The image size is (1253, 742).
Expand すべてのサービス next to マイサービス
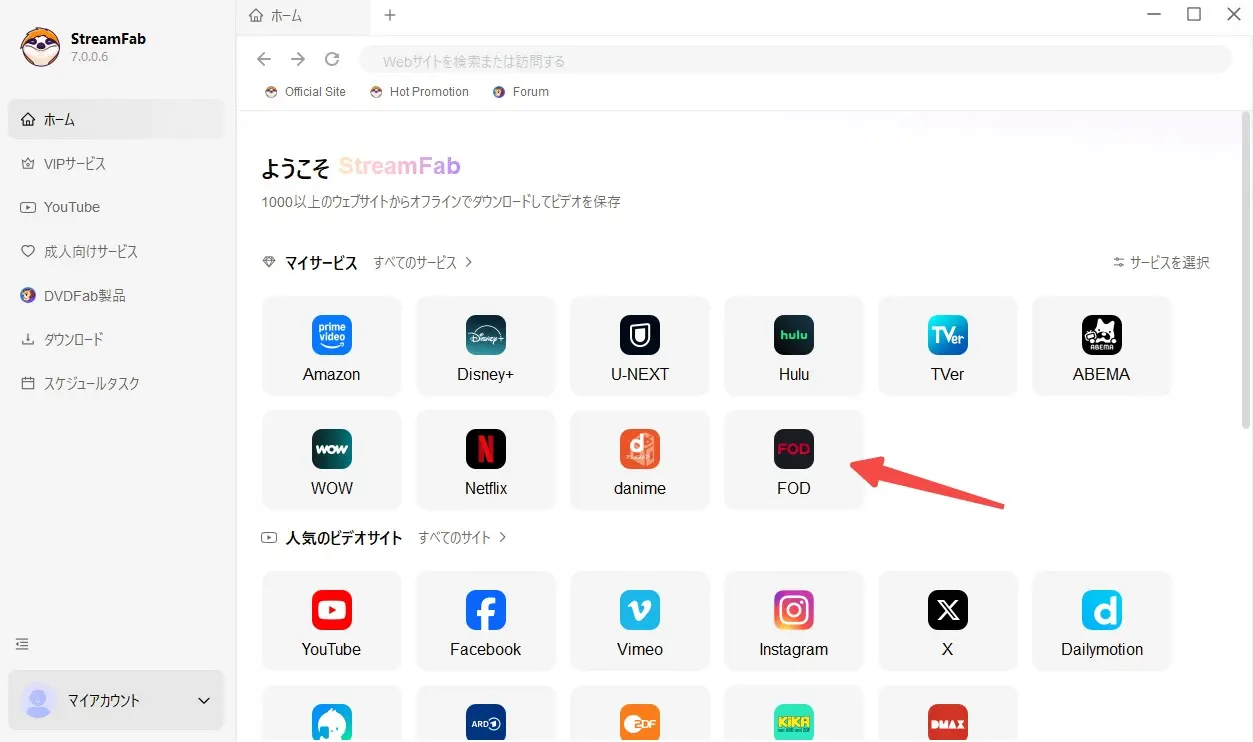point(423,262)
